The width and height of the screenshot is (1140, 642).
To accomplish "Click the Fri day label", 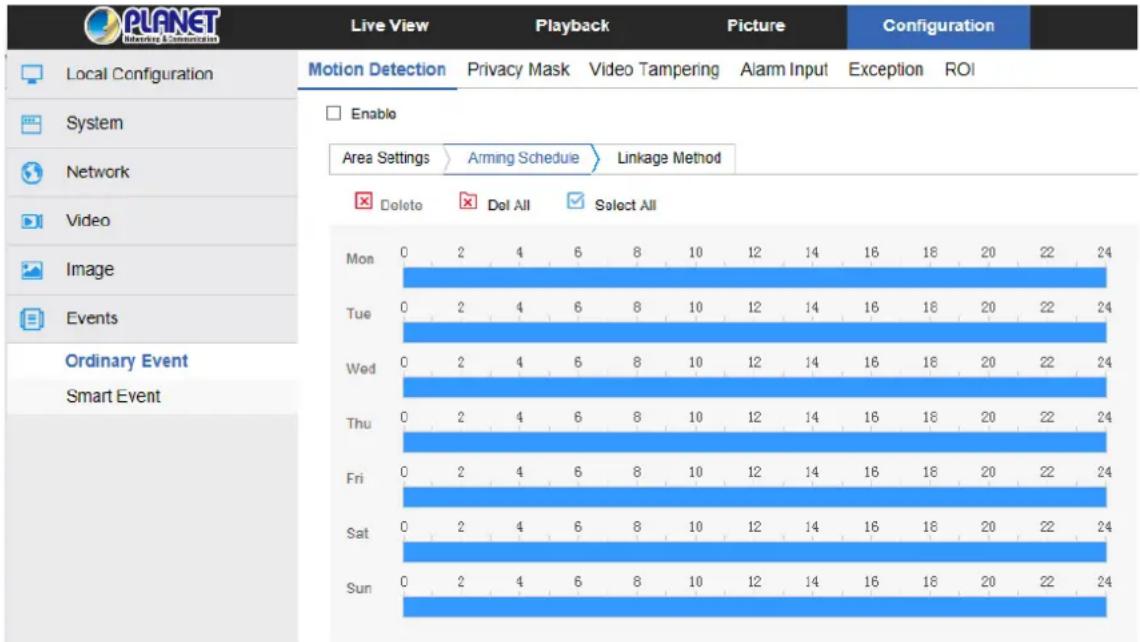I will (354, 478).
